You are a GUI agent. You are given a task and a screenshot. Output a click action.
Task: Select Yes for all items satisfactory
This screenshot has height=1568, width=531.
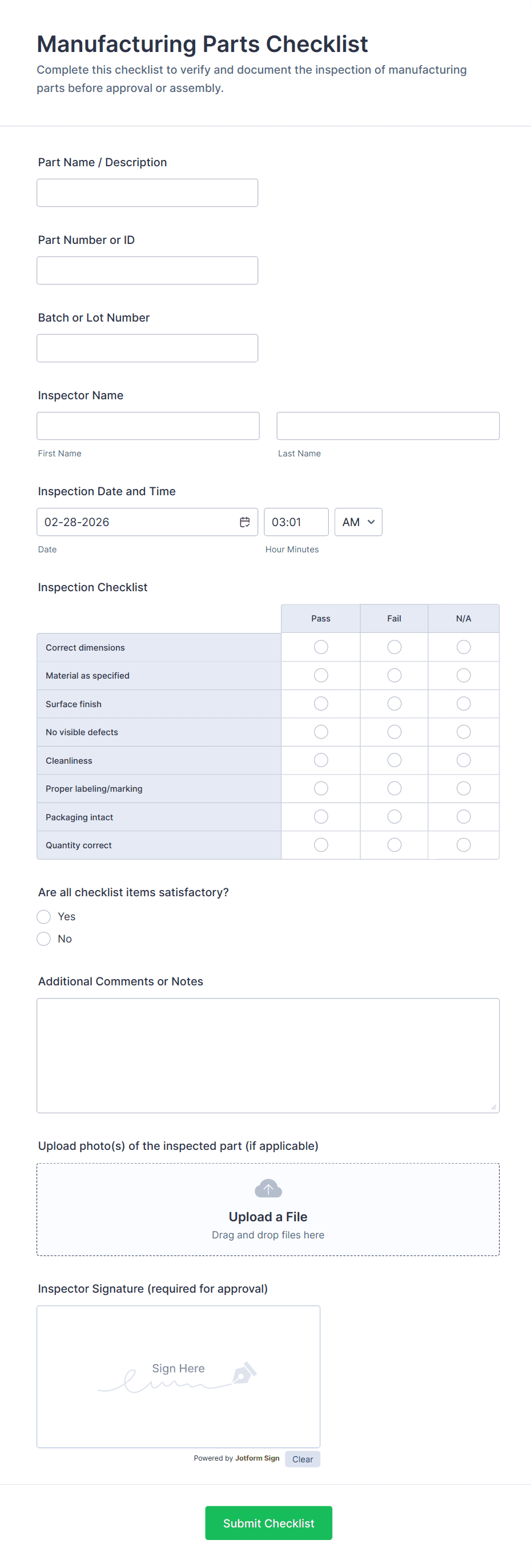pyautogui.click(x=44, y=916)
